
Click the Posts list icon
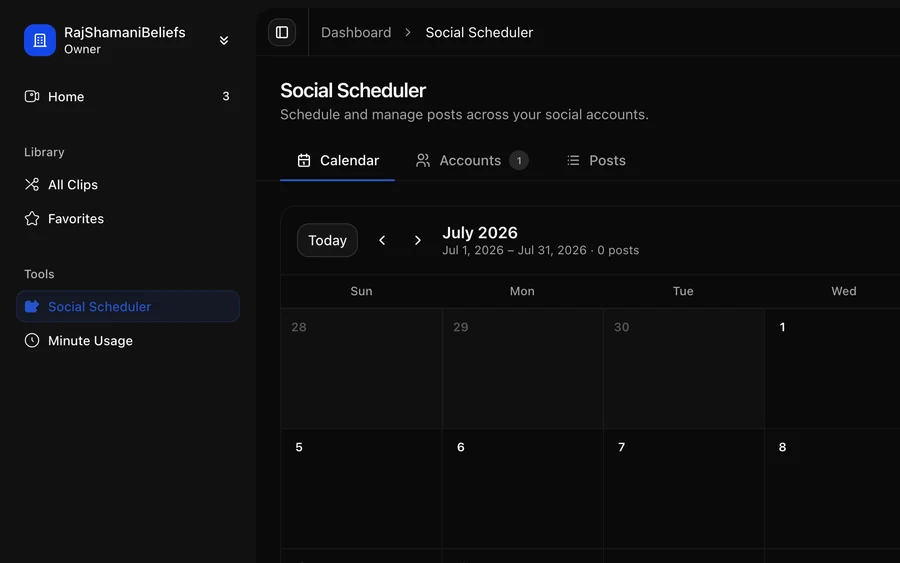pos(573,161)
